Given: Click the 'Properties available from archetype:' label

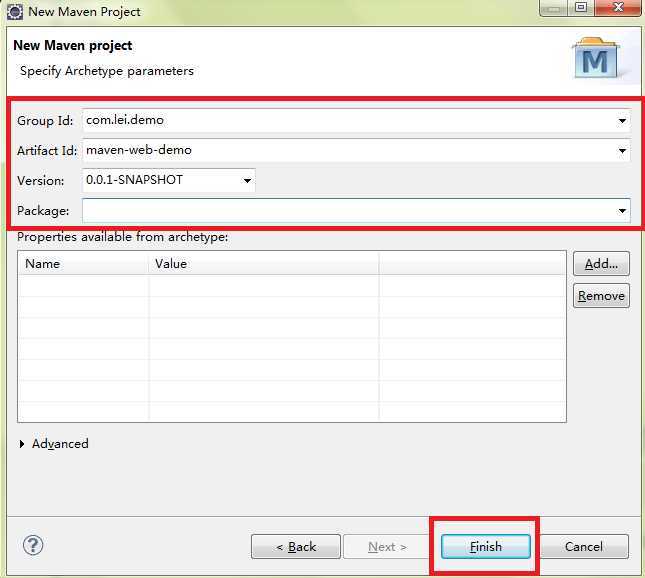Looking at the screenshot, I should [123, 237].
